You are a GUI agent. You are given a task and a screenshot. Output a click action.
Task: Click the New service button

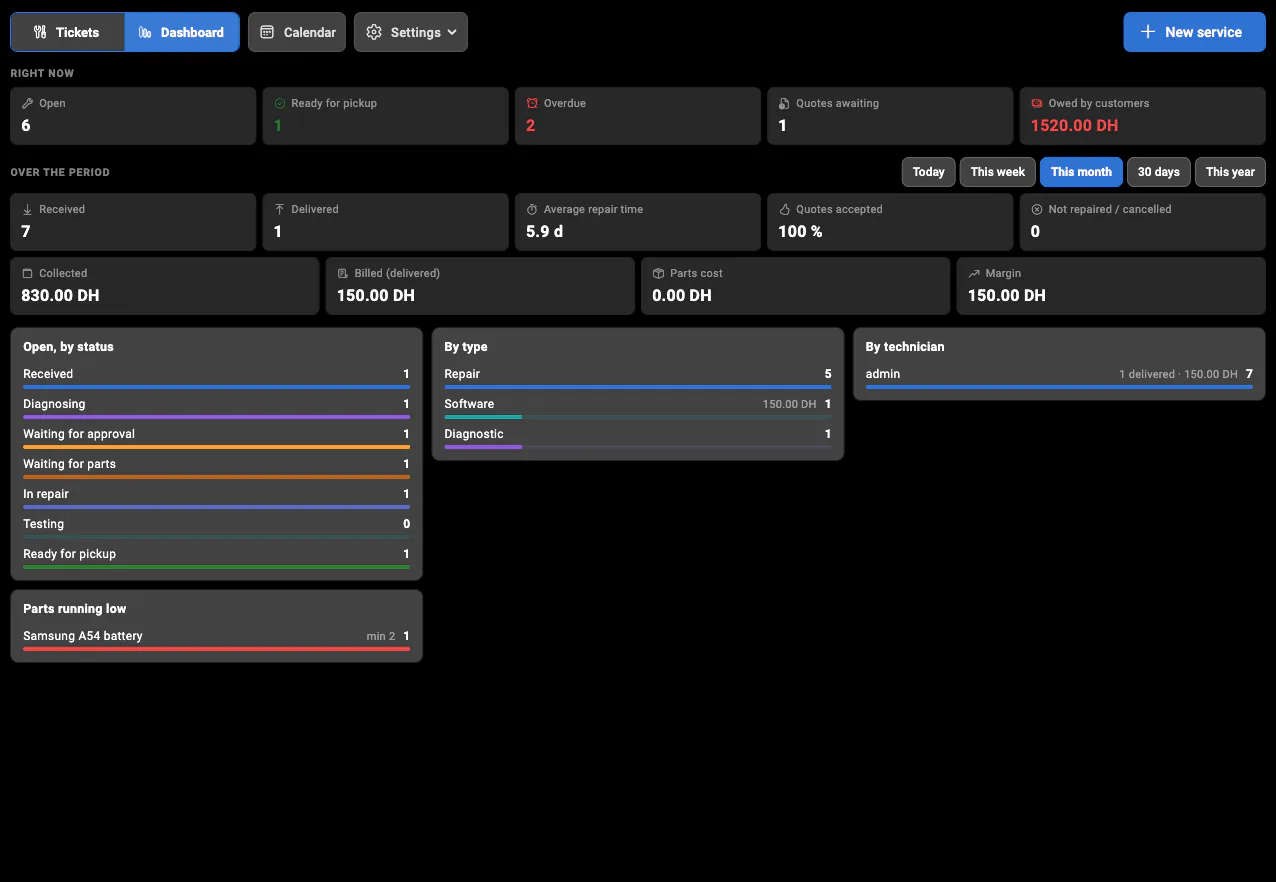point(1194,32)
